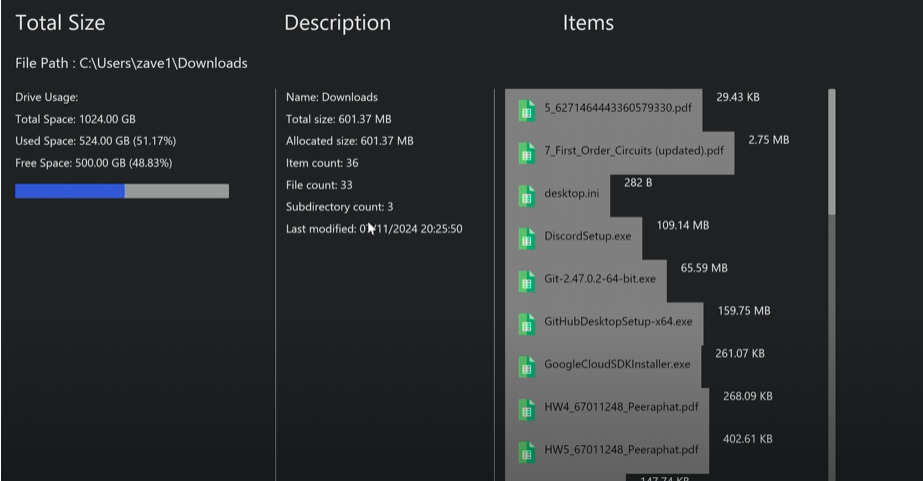The height and width of the screenshot is (481, 923).
Task: Click the File count: 33 line
Action: [319, 185]
